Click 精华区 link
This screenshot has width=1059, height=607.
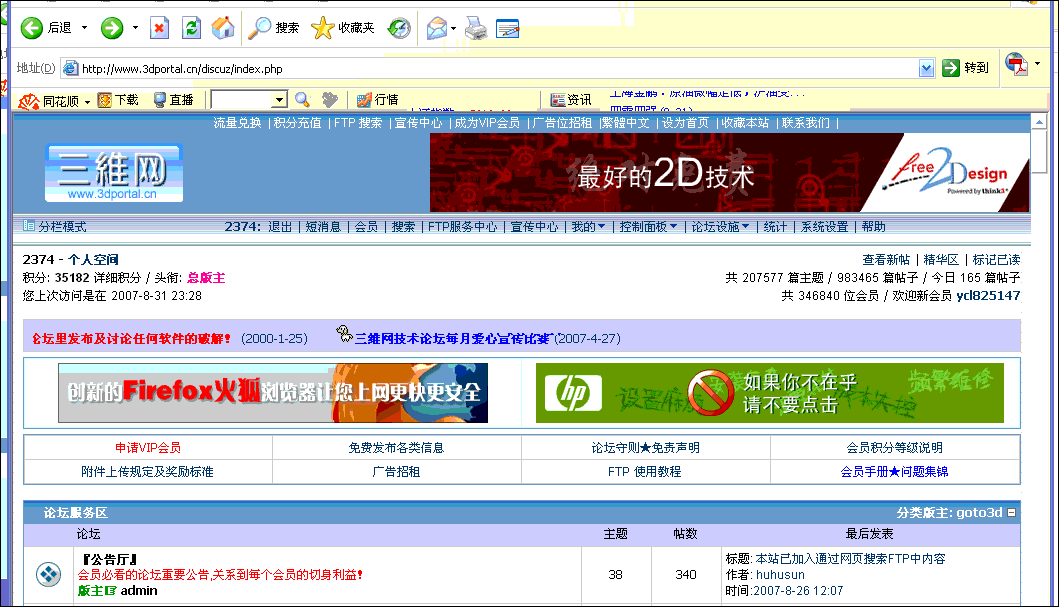click(941, 260)
